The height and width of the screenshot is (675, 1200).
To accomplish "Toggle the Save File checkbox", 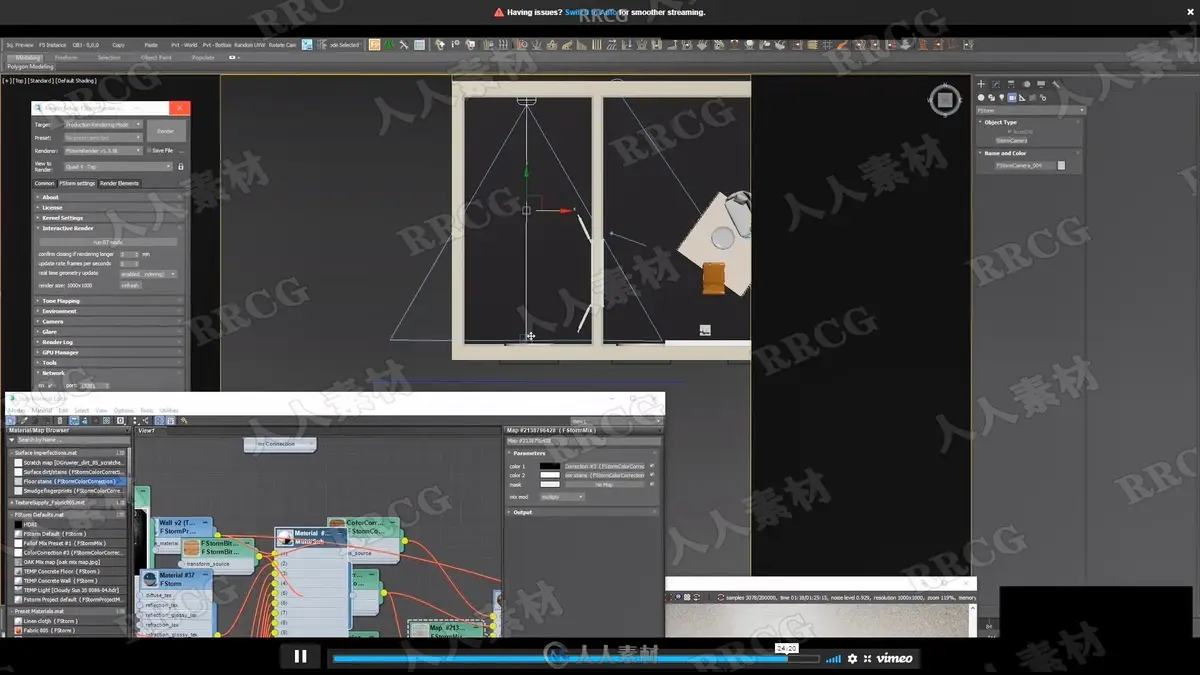I will (x=150, y=150).
